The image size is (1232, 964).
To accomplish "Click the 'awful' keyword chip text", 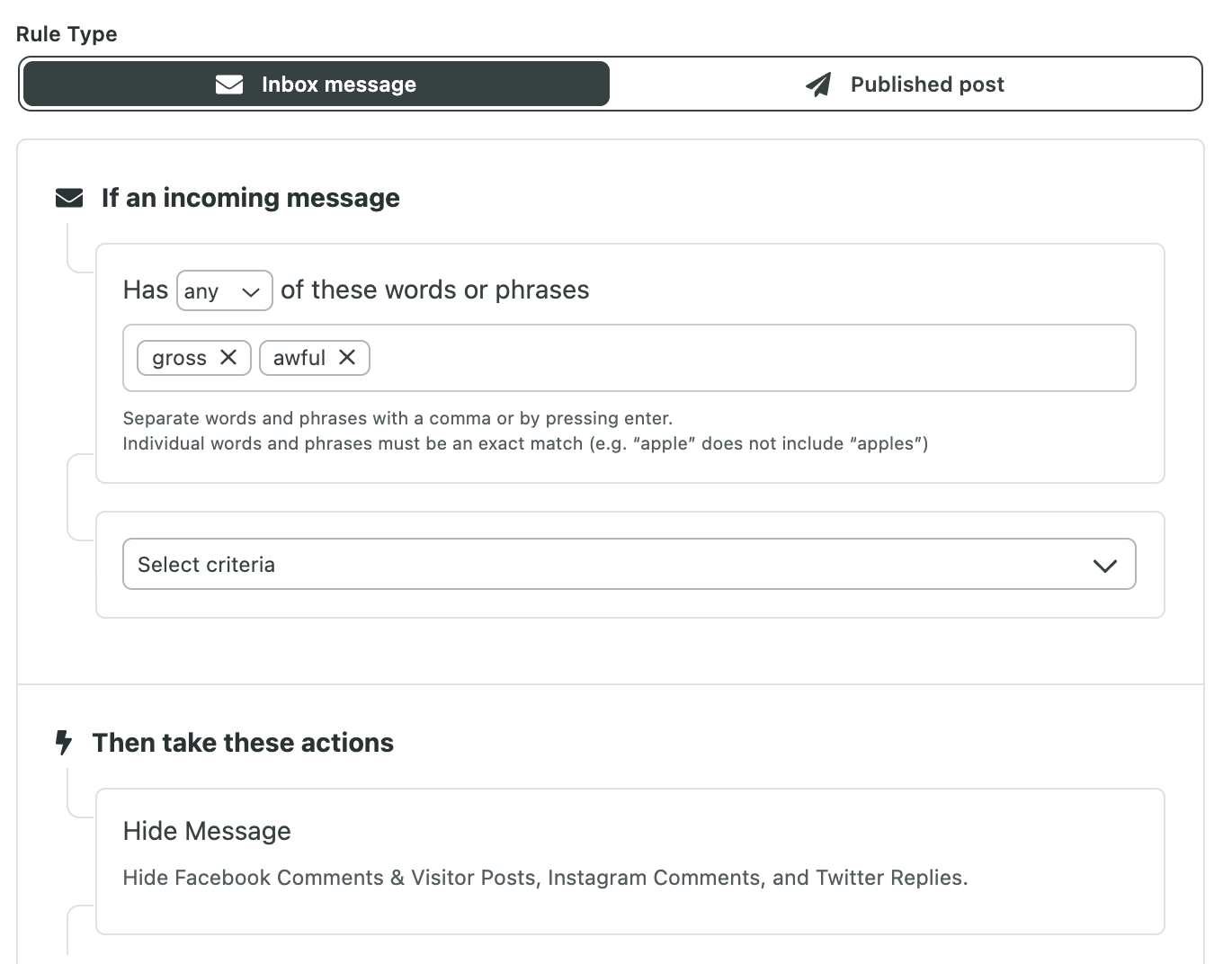I will (x=299, y=358).
